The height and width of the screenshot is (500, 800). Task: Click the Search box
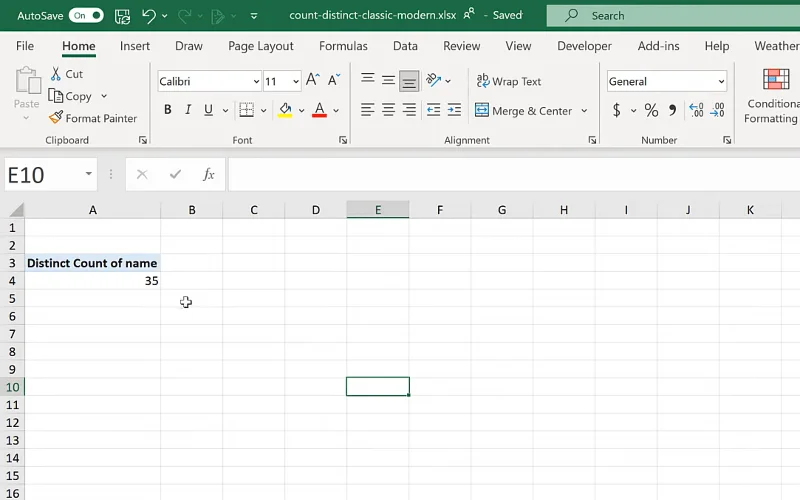tap(673, 16)
